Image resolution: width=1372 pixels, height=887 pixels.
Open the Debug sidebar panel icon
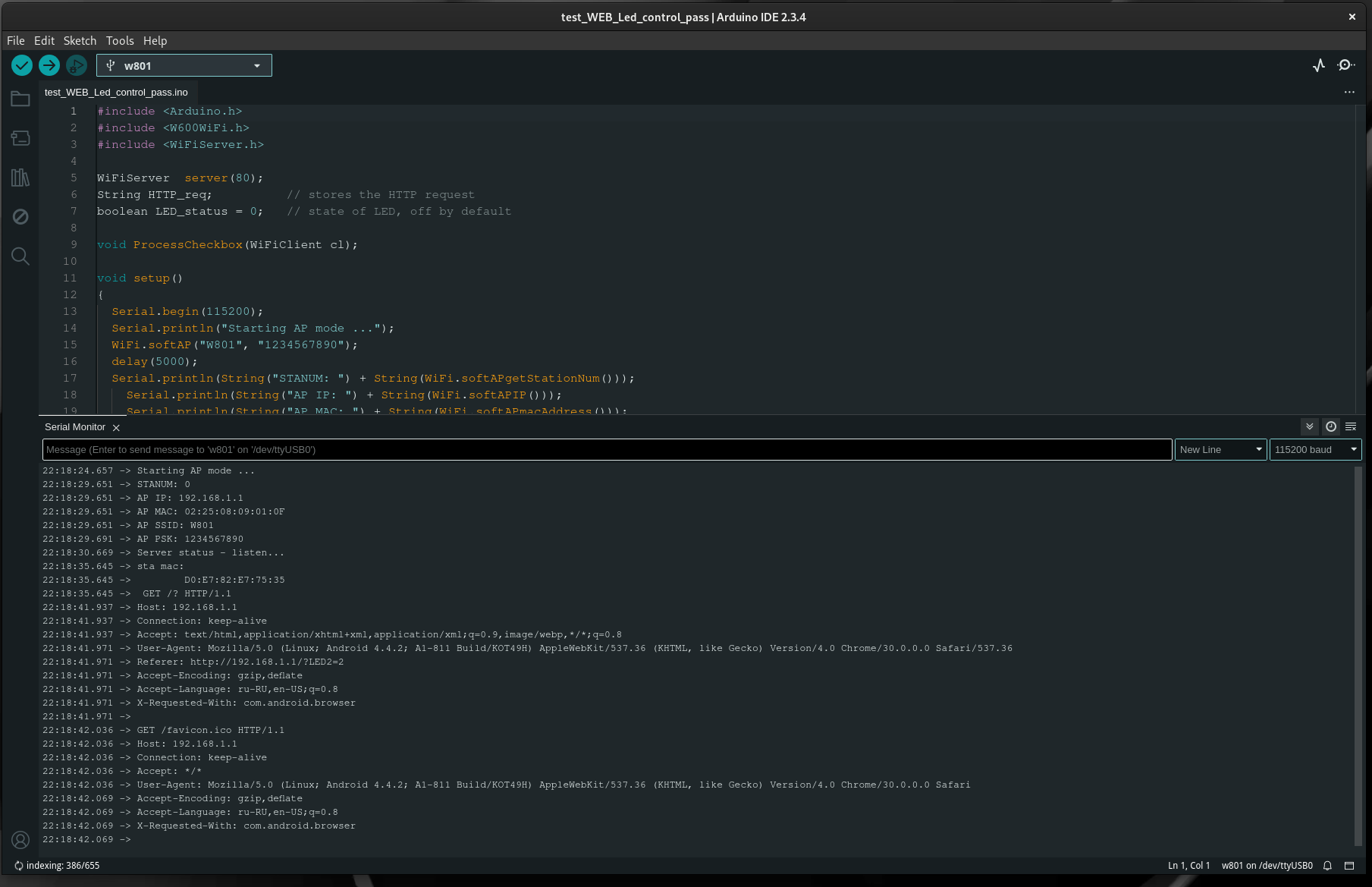tap(20, 217)
